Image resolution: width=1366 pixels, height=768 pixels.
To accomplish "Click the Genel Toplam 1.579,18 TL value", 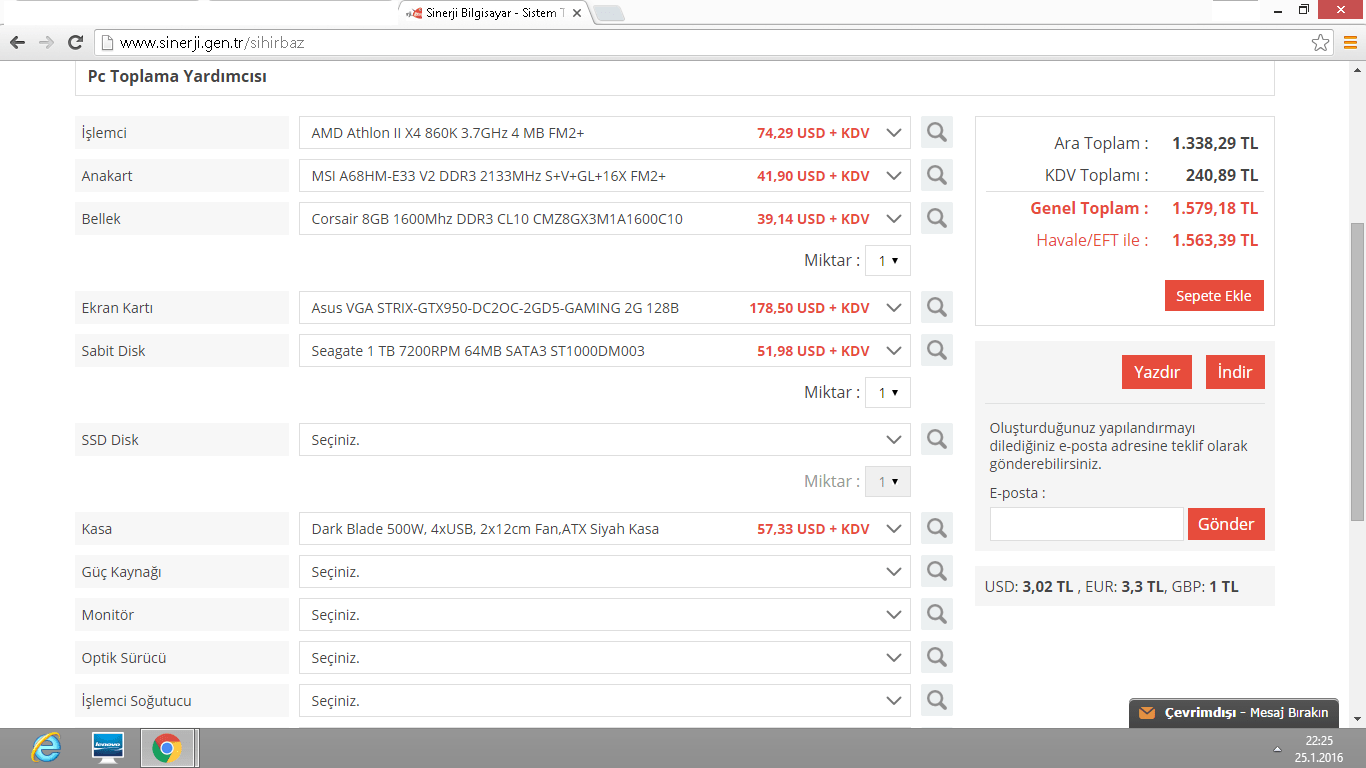I will coord(1215,208).
